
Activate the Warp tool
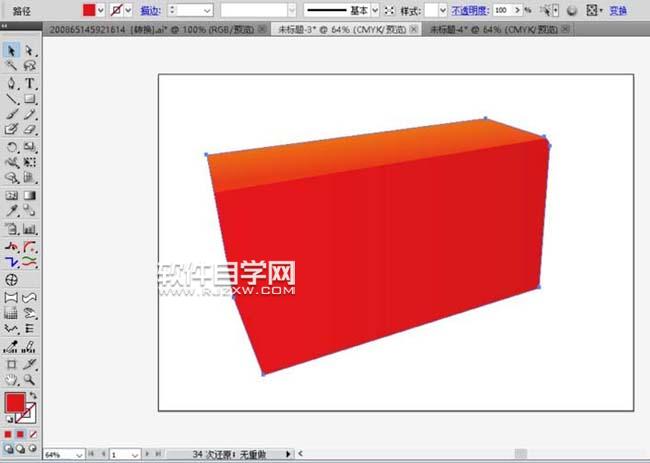tap(11, 162)
